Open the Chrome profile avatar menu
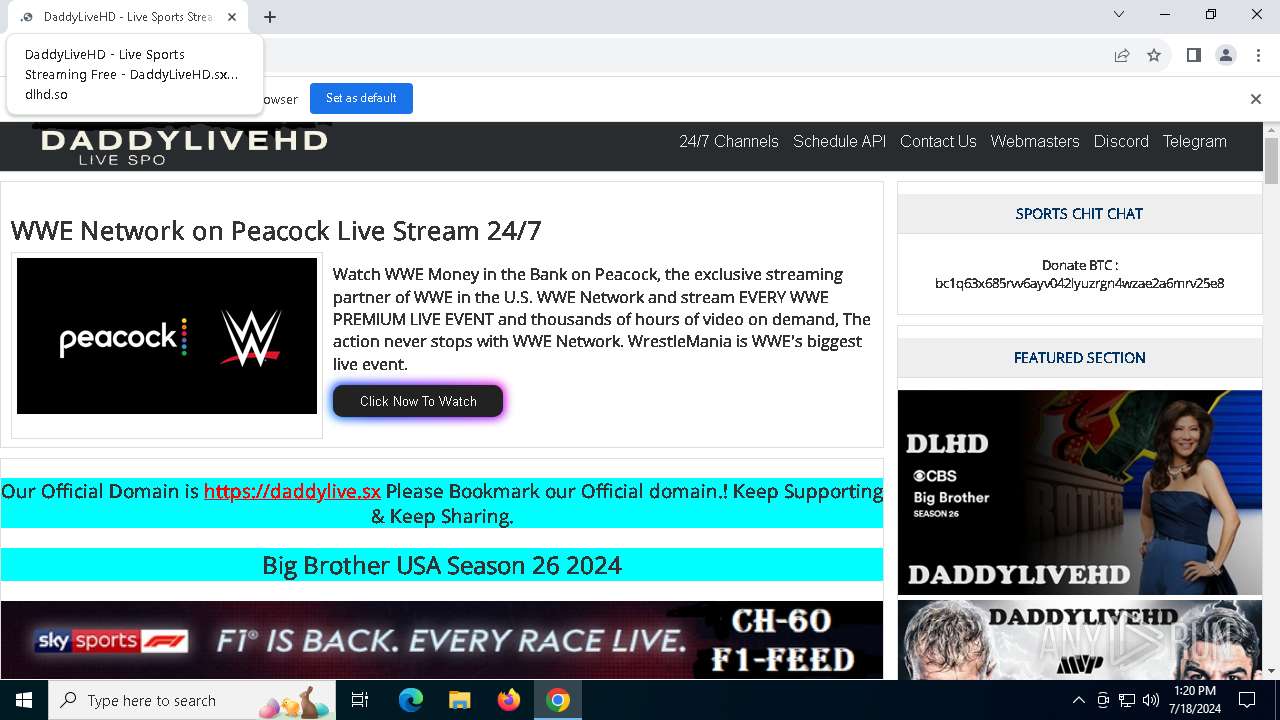1280x720 pixels. [x=1226, y=55]
